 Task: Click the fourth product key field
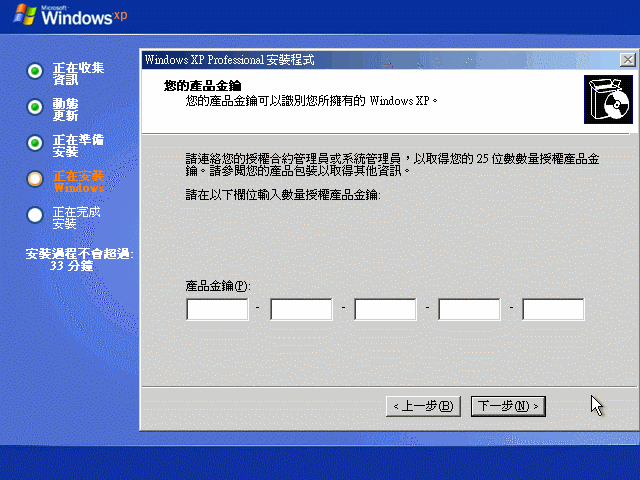[x=469, y=309]
